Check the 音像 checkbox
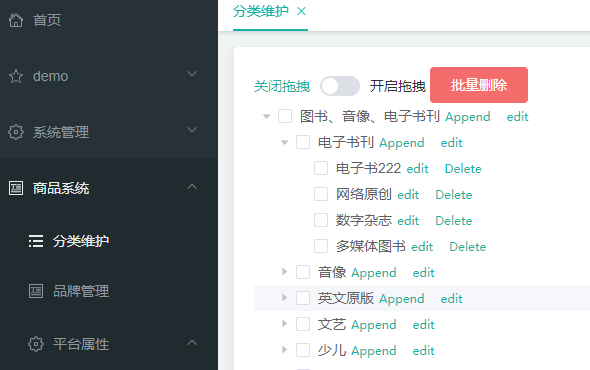The height and width of the screenshot is (370, 590). coord(303,272)
